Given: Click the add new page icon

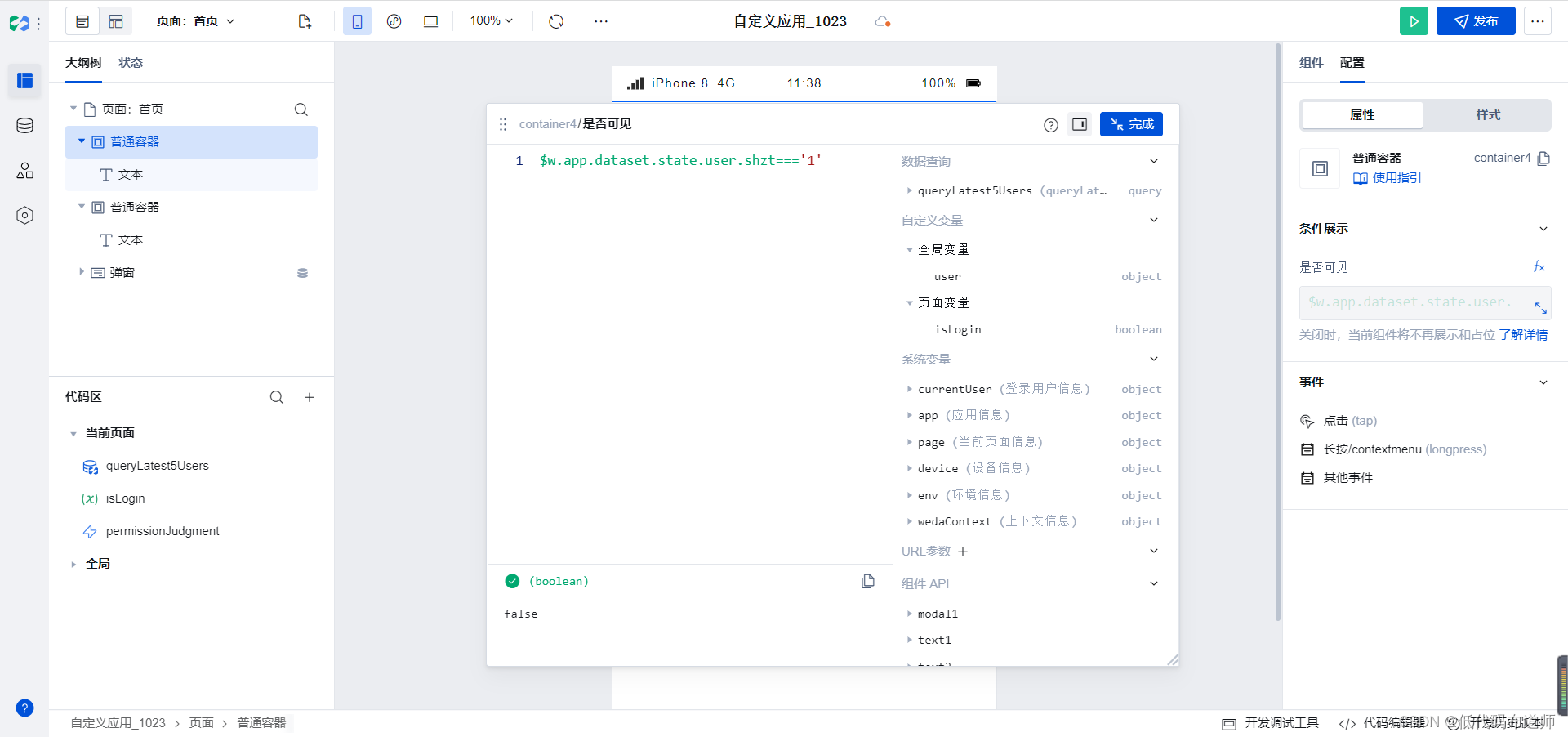Looking at the screenshot, I should [x=305, y=21].
